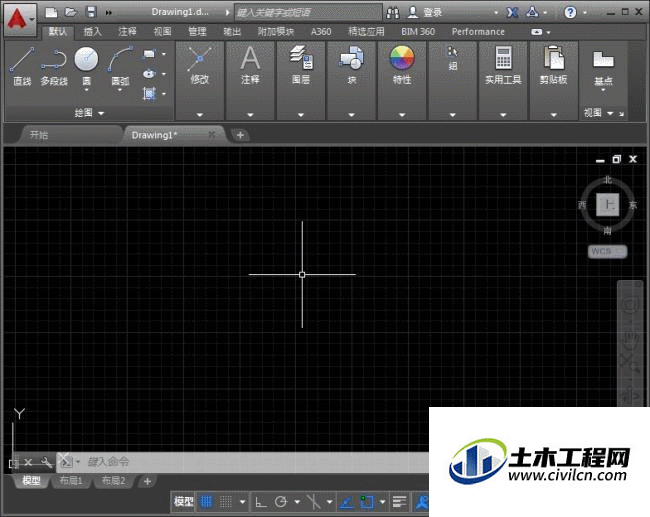
Task: Open the Performance ribbon tab
Action: [x=478, y=32]
